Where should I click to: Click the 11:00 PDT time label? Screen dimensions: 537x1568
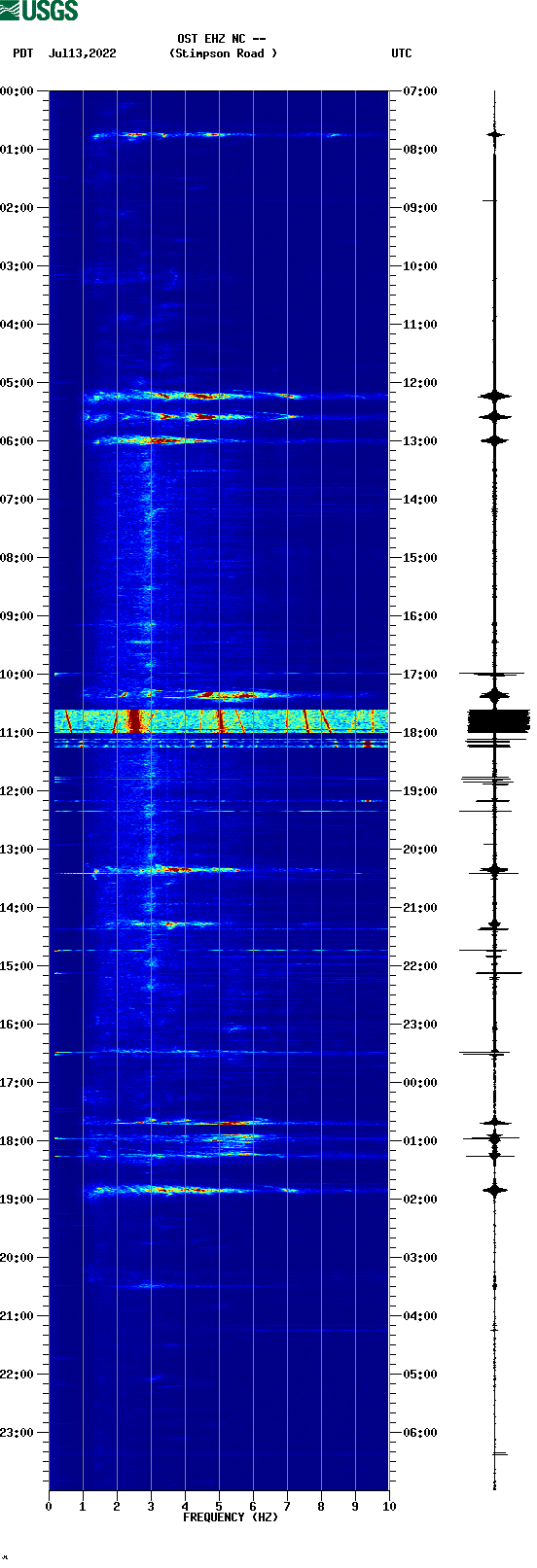[x=18, y=733]
